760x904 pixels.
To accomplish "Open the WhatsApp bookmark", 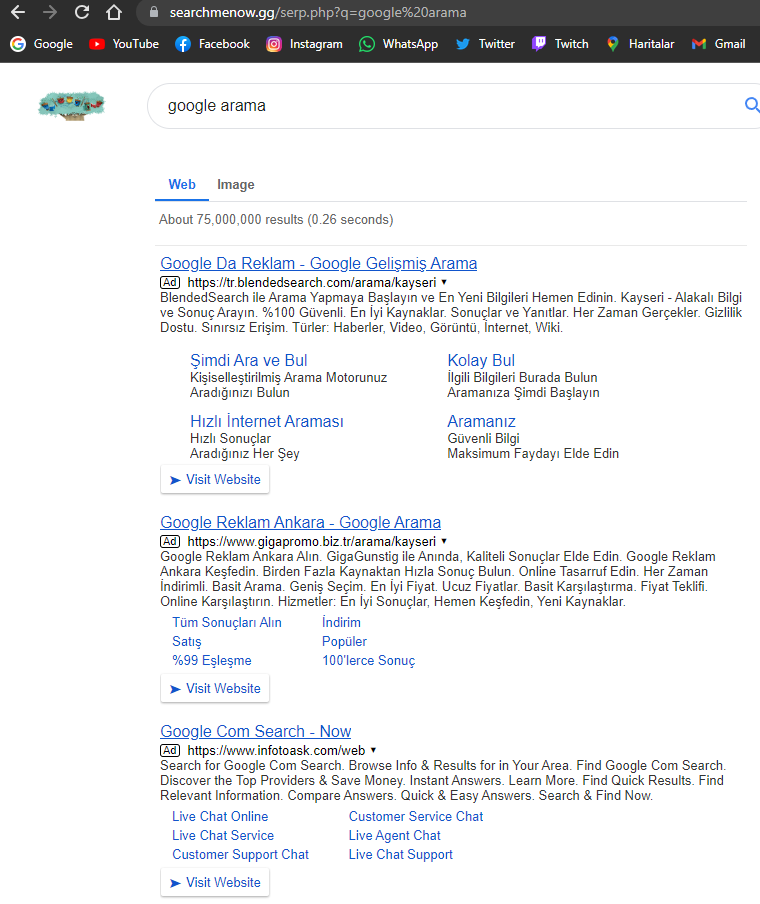I will point(398,44).
